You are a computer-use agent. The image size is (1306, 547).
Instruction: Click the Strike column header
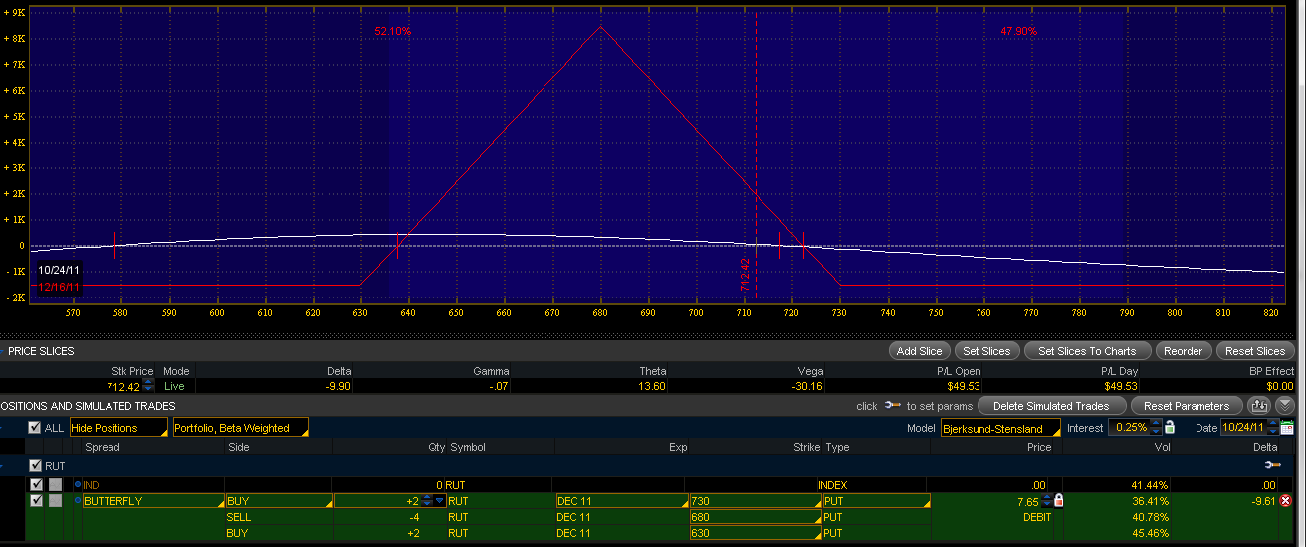point(807,447)
